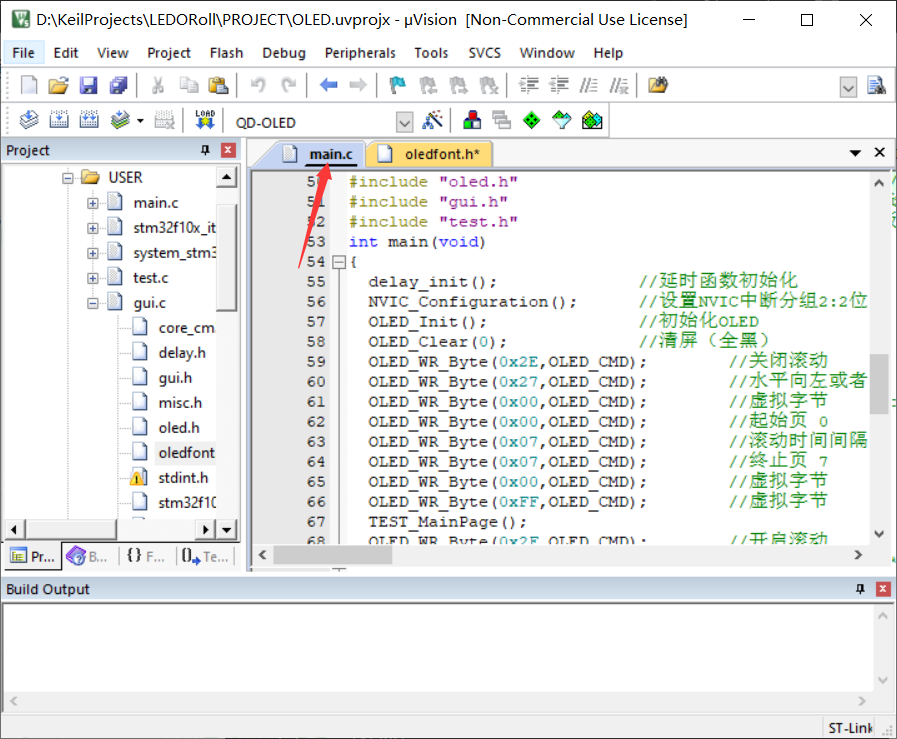Select delay.h in project tree

point(182,353)
